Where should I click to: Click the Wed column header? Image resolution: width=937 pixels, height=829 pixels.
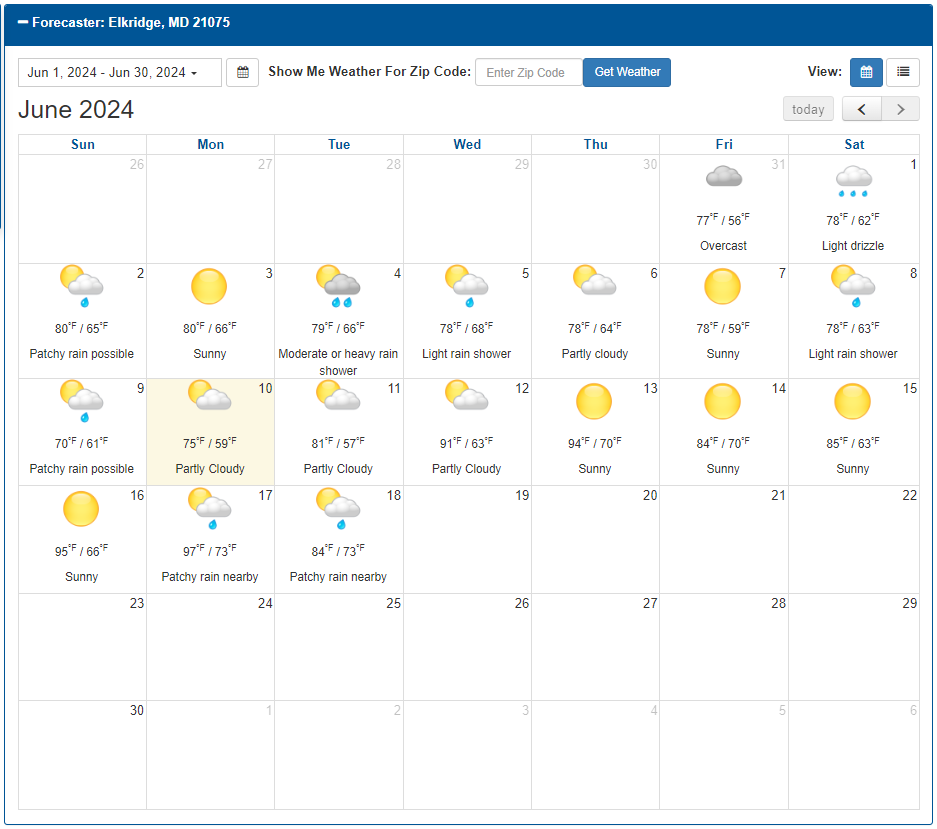click(x=467, y=145)
